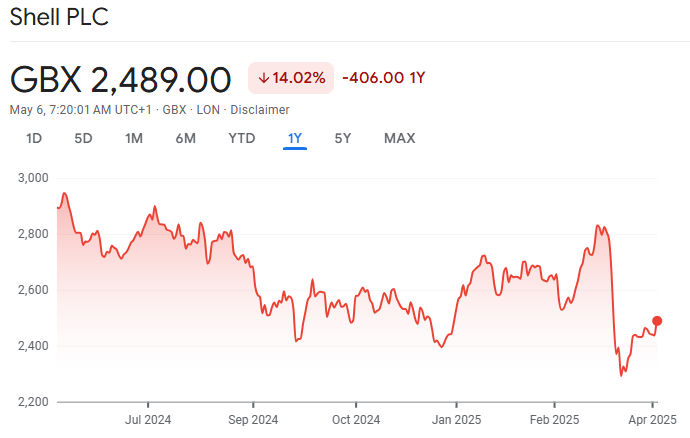Click the -406.00 1Y change value
The image size is (690, 438).
pyautogui.click(x=384, y=78)
